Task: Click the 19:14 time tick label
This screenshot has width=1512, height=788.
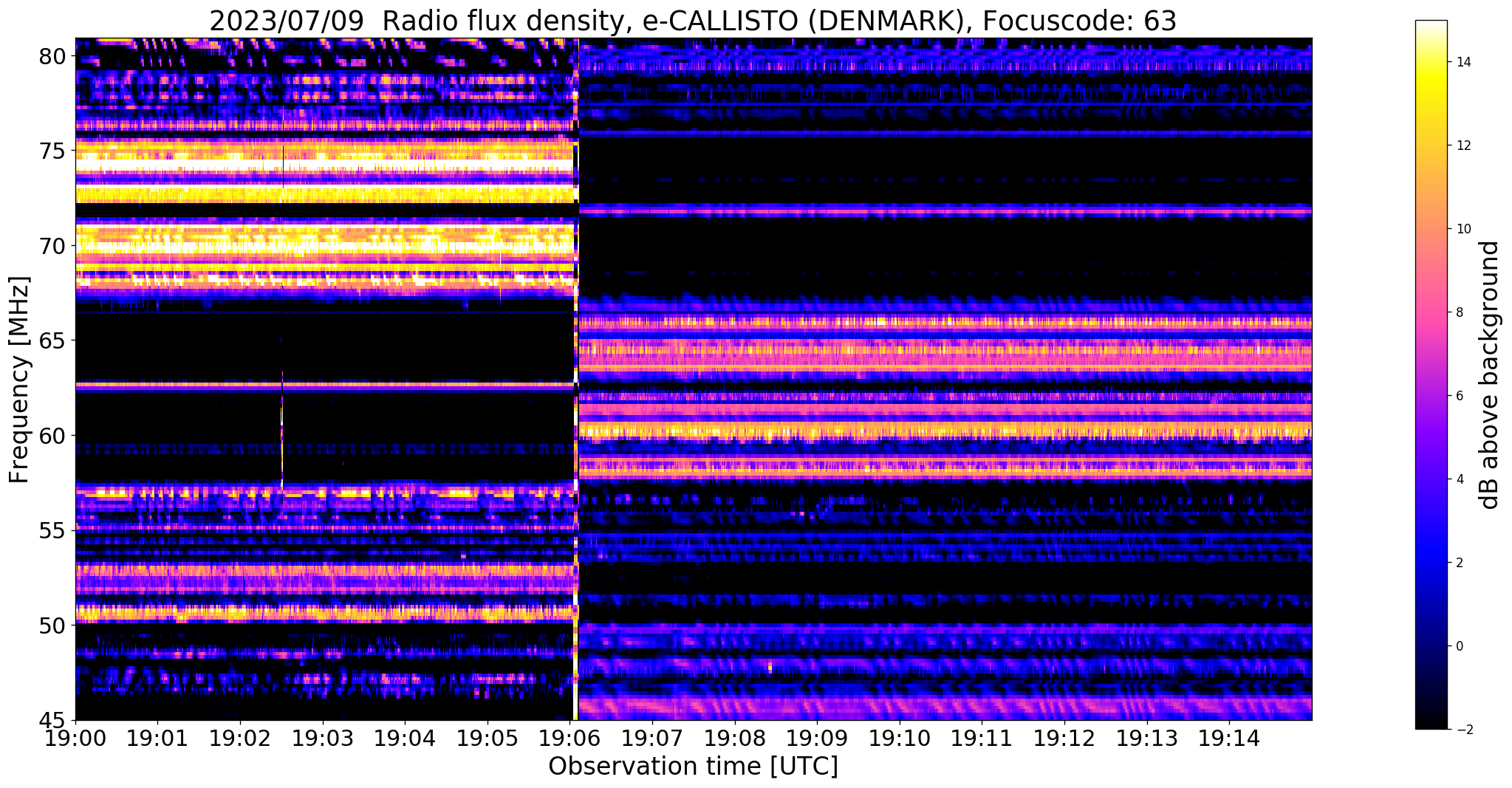Action: click(x=1229, y=738)
